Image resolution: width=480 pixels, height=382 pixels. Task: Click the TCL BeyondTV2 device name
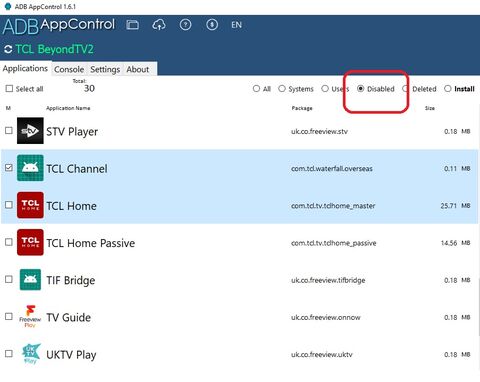coord(54,49)
